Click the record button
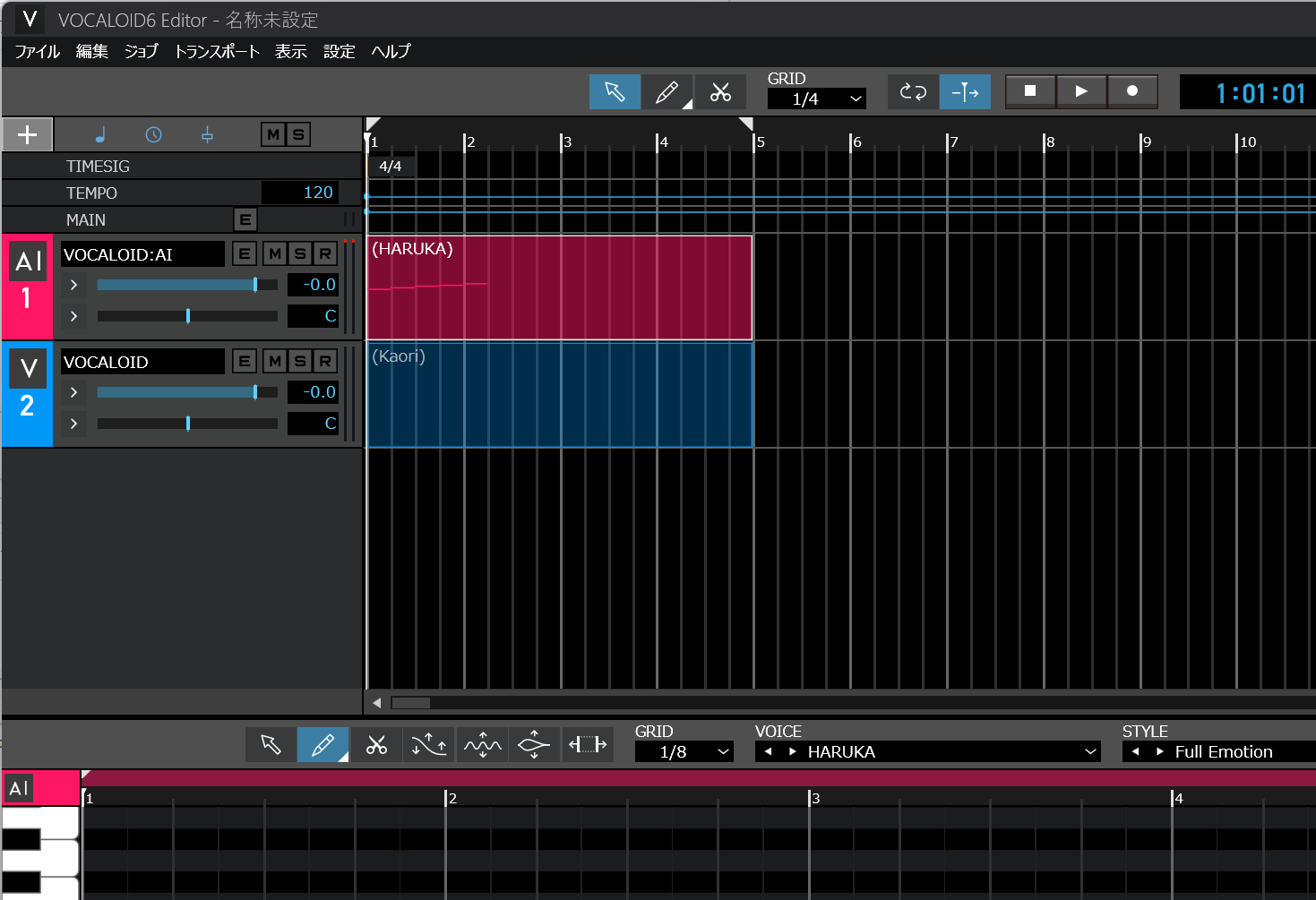 [1132, 91]
